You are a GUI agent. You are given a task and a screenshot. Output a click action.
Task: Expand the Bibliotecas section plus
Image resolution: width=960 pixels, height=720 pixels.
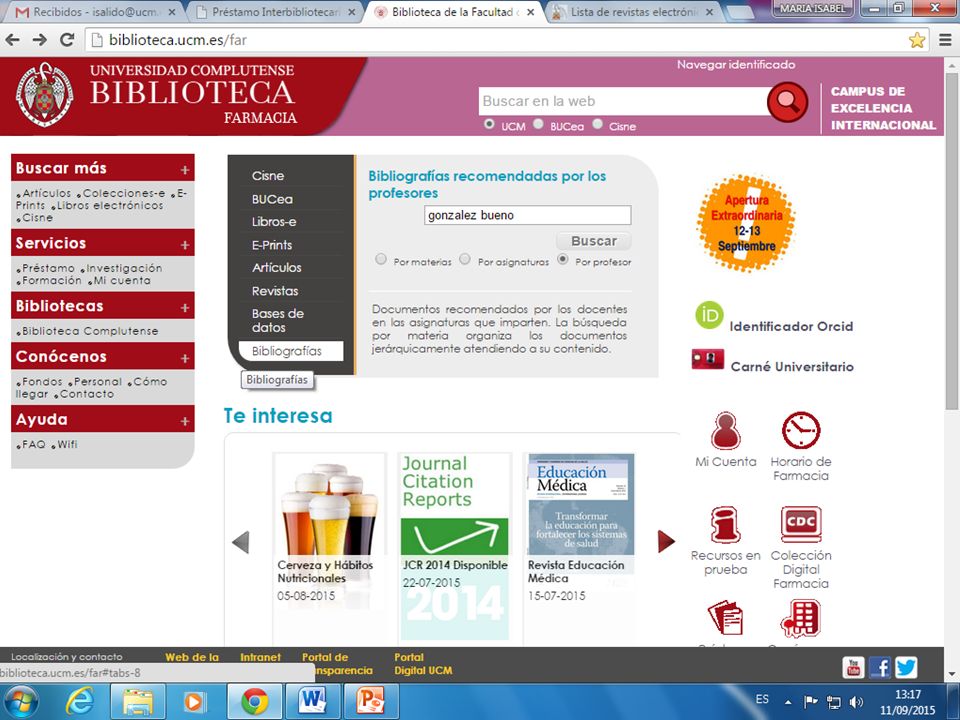point(185,307)
